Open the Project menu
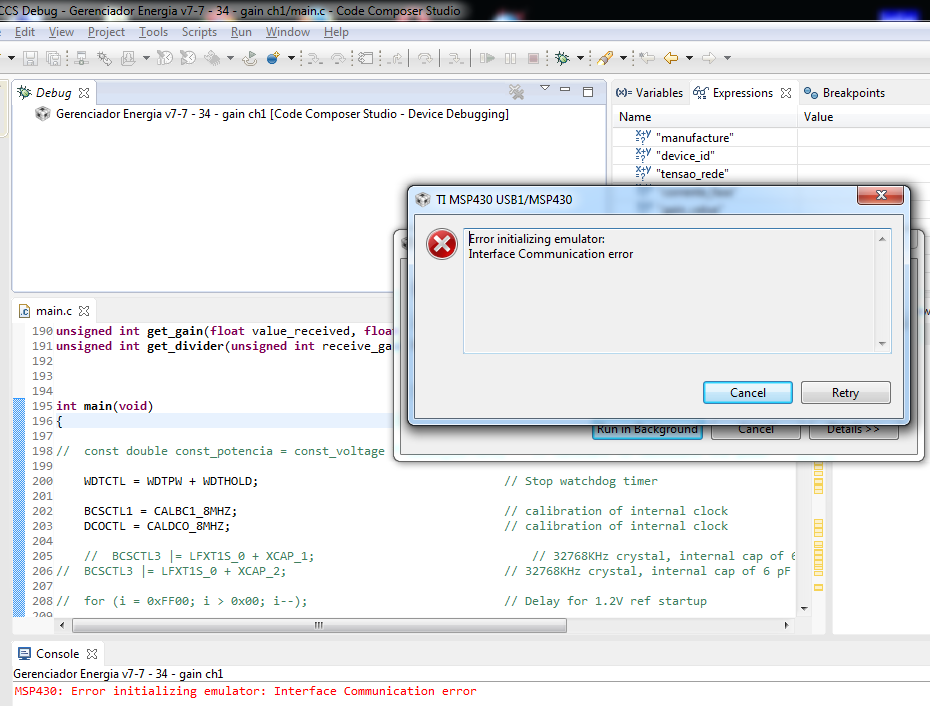Screen dimensions: 930x706 point(106,32)
